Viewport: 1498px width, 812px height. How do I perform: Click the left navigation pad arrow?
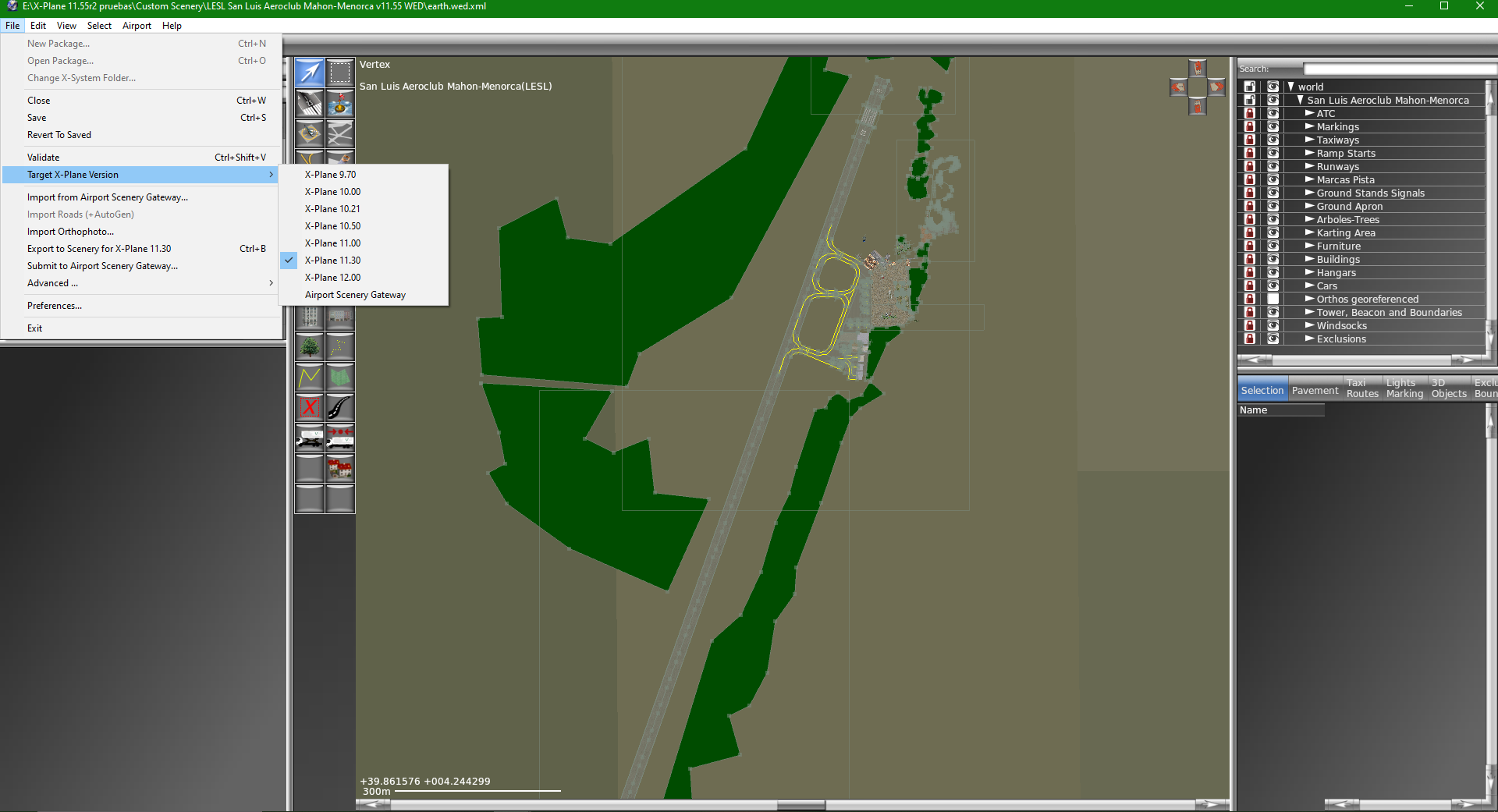(x=1178, y=87)
